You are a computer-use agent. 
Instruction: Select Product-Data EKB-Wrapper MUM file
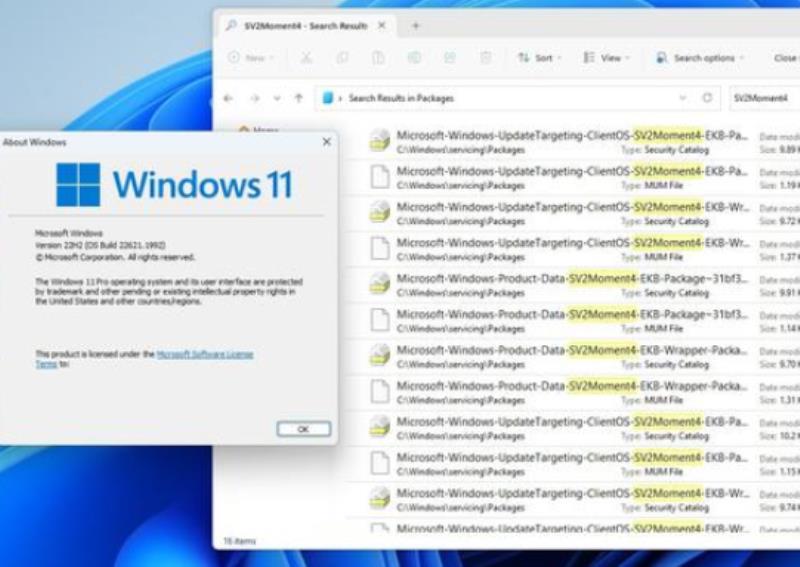(x=573, y=392)
